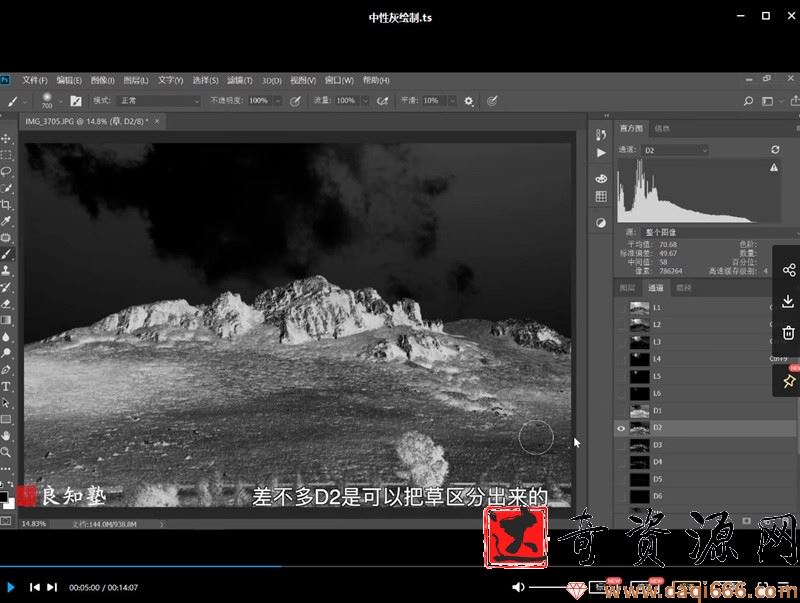The image size is (800, 603).
Task: Toggle pressure for opacity
Action: point(295,101)
